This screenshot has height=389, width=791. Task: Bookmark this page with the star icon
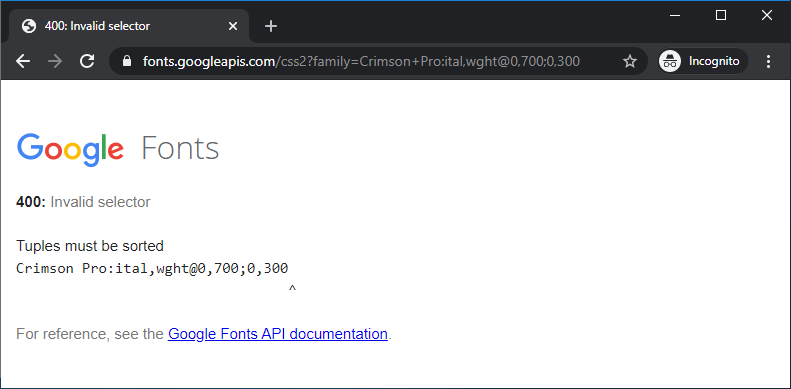630,62
